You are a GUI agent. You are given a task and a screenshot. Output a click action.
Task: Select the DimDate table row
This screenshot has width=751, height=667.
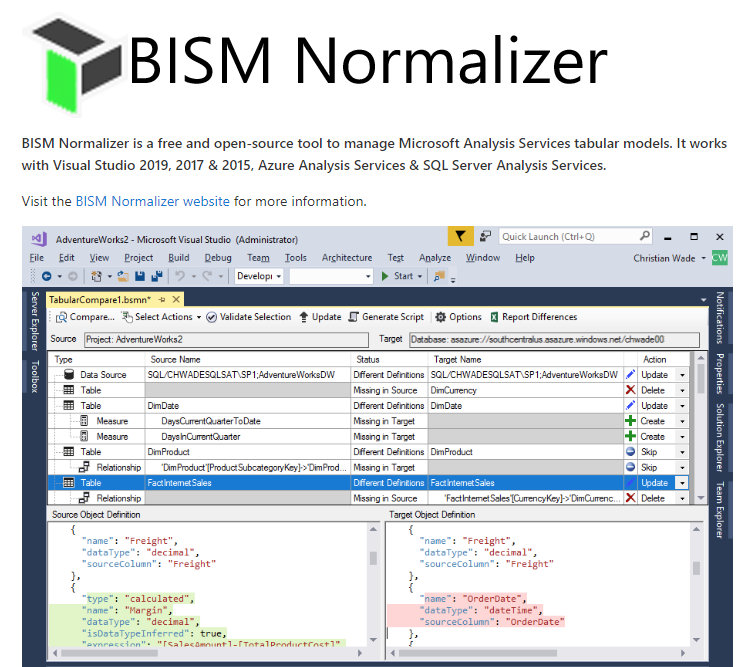click(369, 406)
